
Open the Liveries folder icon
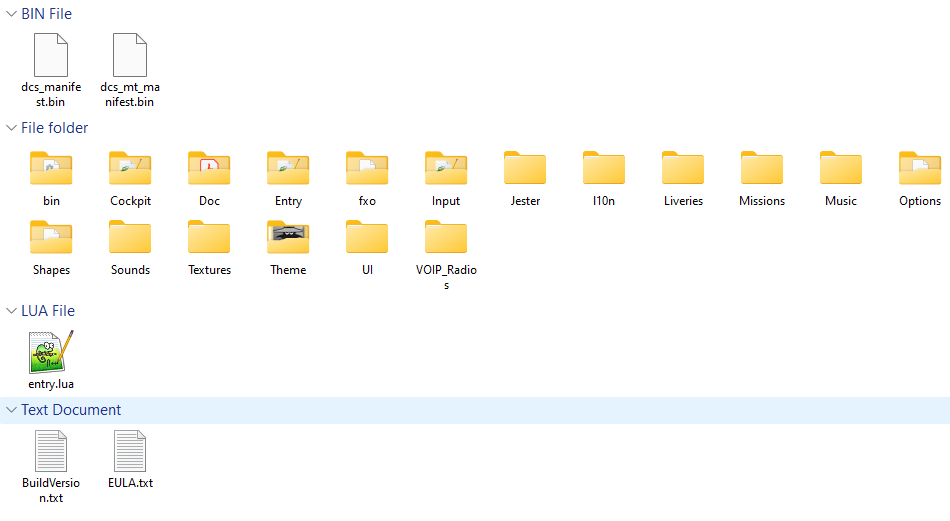(x=683, y=168)
